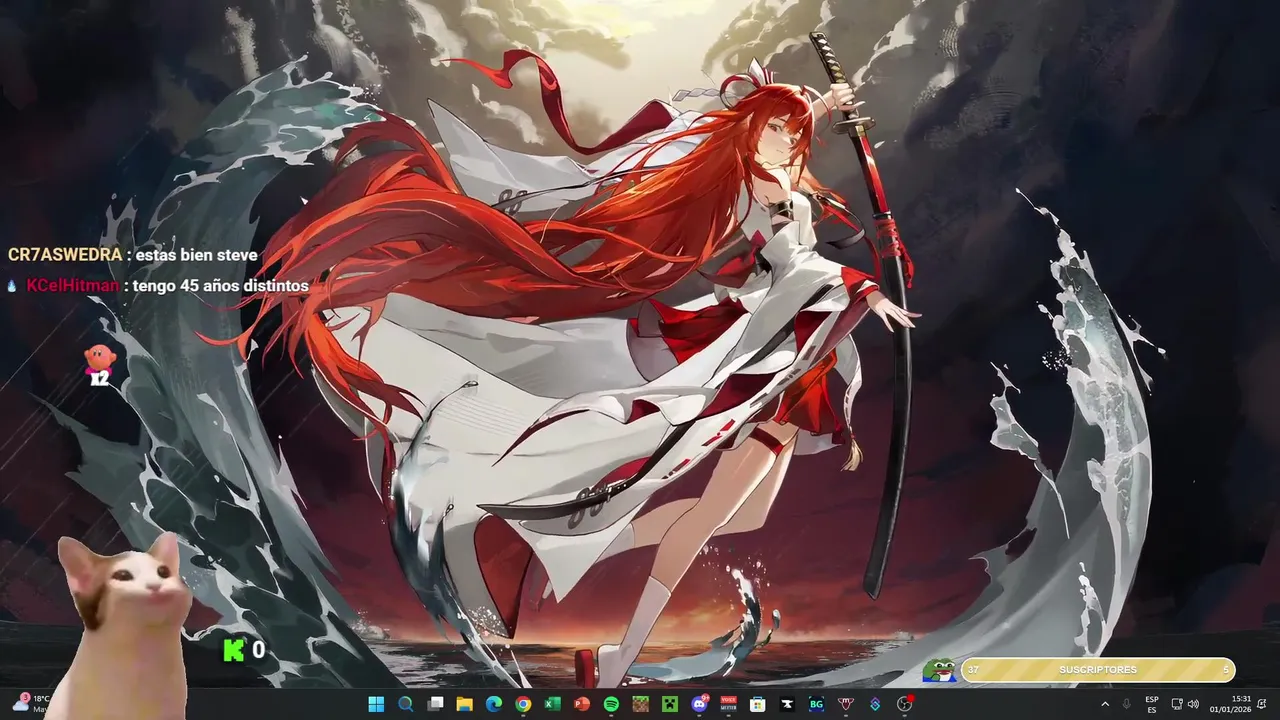The height and width of the screenshot is (720, 1280).
Task: Switch to Spotify app
Action: coord(611,704)
